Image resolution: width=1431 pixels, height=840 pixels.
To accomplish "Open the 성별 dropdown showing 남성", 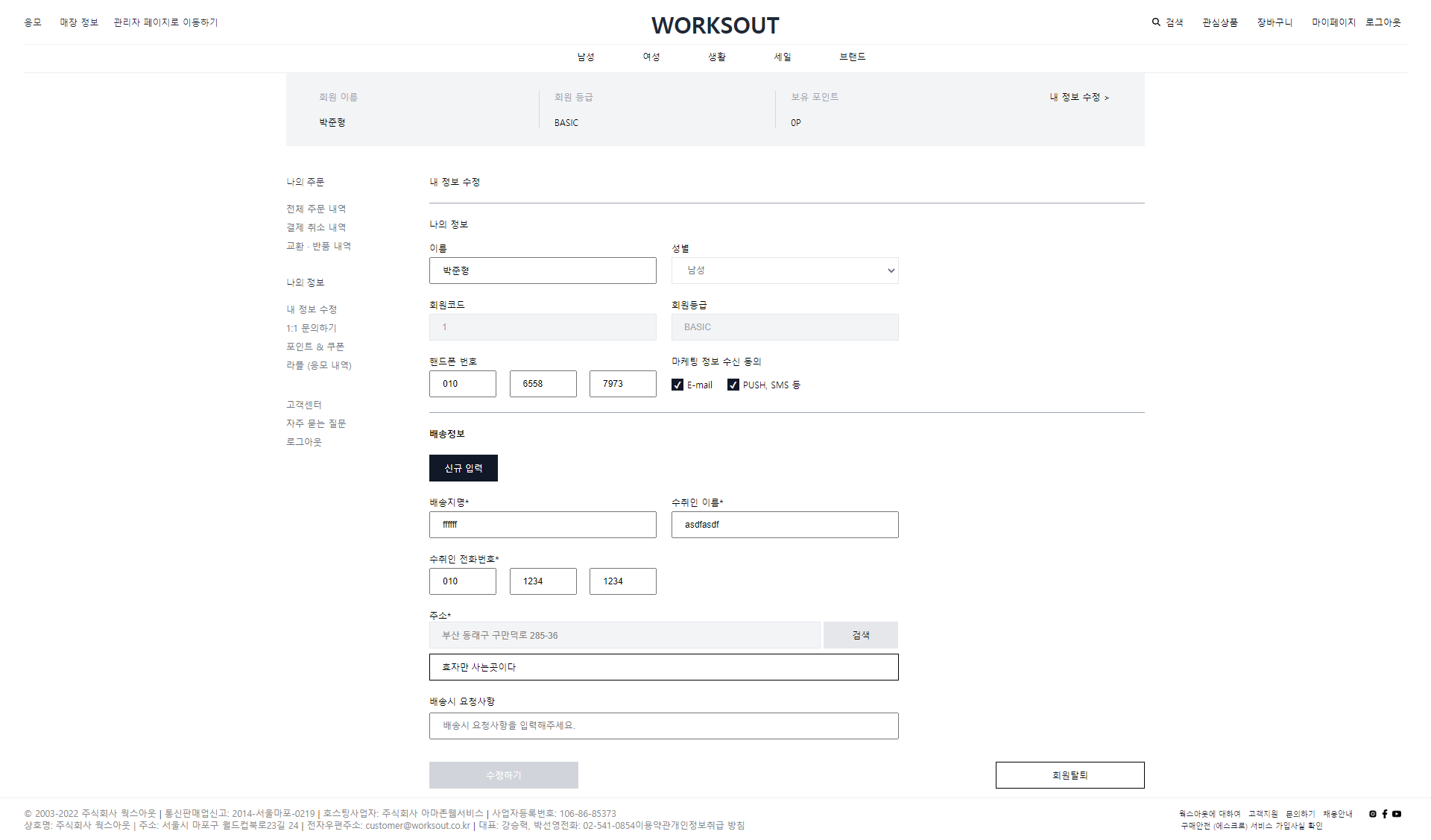I will [x=784, y=271].
